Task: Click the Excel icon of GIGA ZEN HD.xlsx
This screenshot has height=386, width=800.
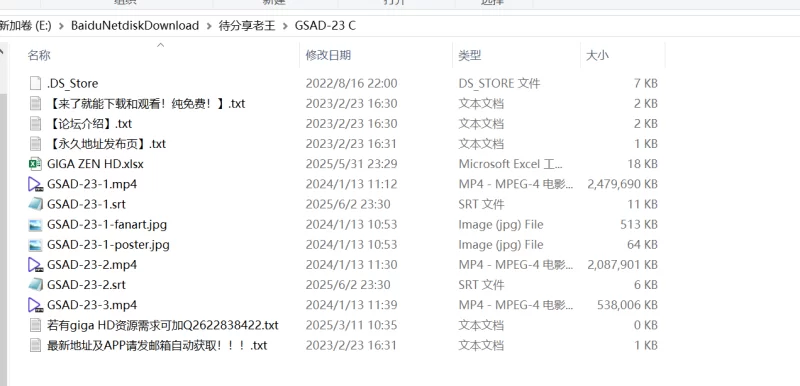Action: tap(35, 164)
